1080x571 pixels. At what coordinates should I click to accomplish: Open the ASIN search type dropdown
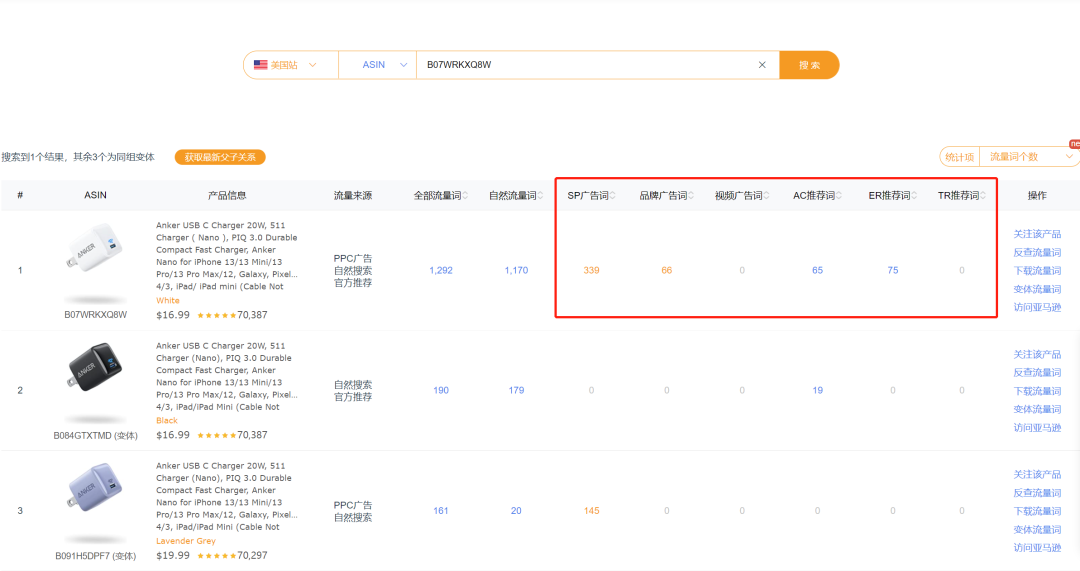tap(377, 65)
